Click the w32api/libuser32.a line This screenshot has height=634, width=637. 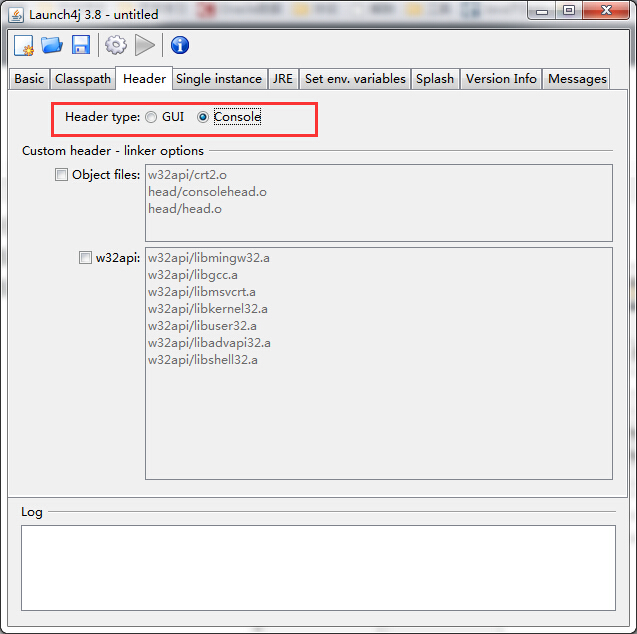tap(202, 326)
